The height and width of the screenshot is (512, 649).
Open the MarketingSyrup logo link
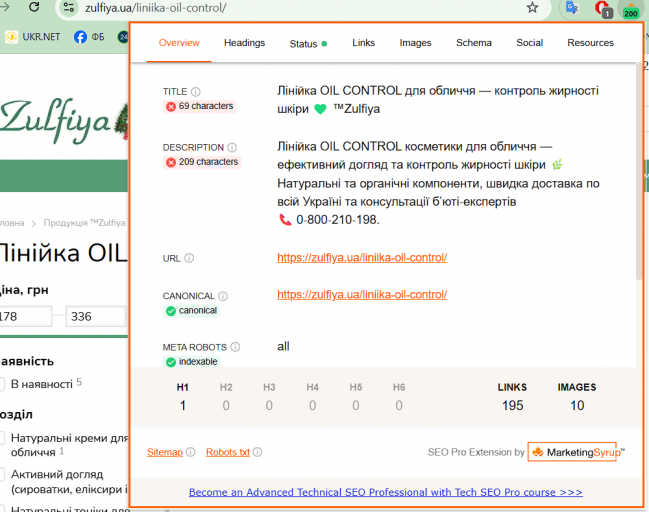(576, 452)
